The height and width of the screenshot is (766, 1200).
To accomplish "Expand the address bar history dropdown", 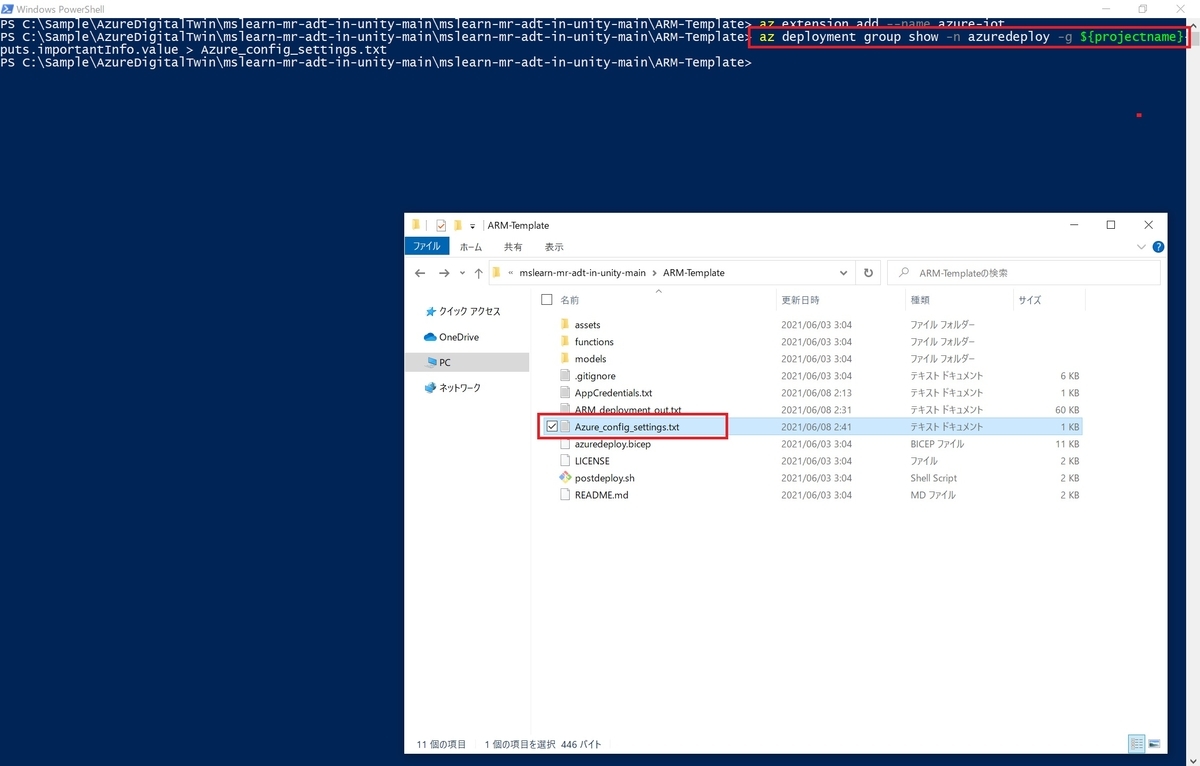I will (846, 272).
